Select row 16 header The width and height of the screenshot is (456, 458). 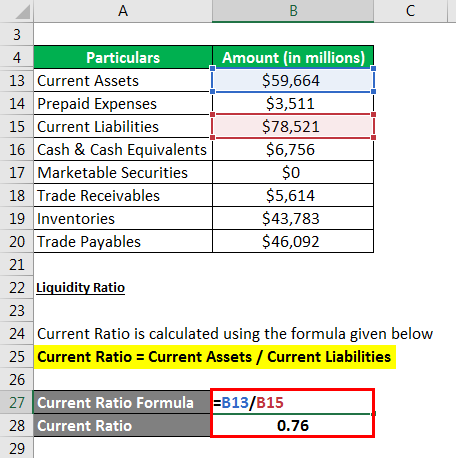coord(17,149)
